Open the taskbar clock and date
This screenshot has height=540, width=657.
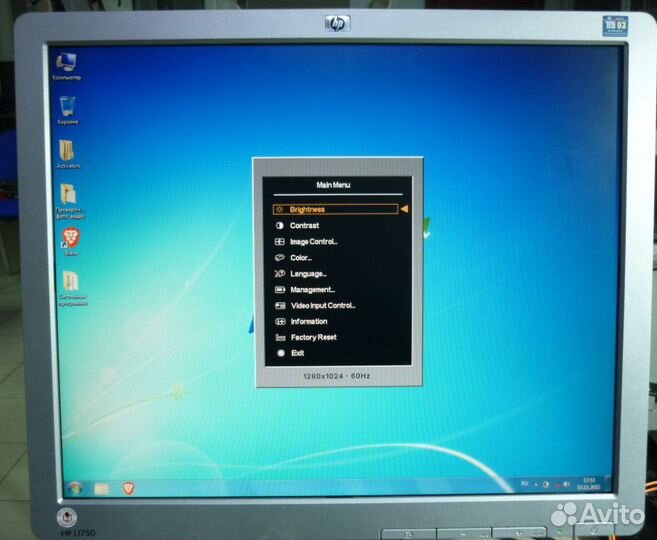click(x=589, y=483)
